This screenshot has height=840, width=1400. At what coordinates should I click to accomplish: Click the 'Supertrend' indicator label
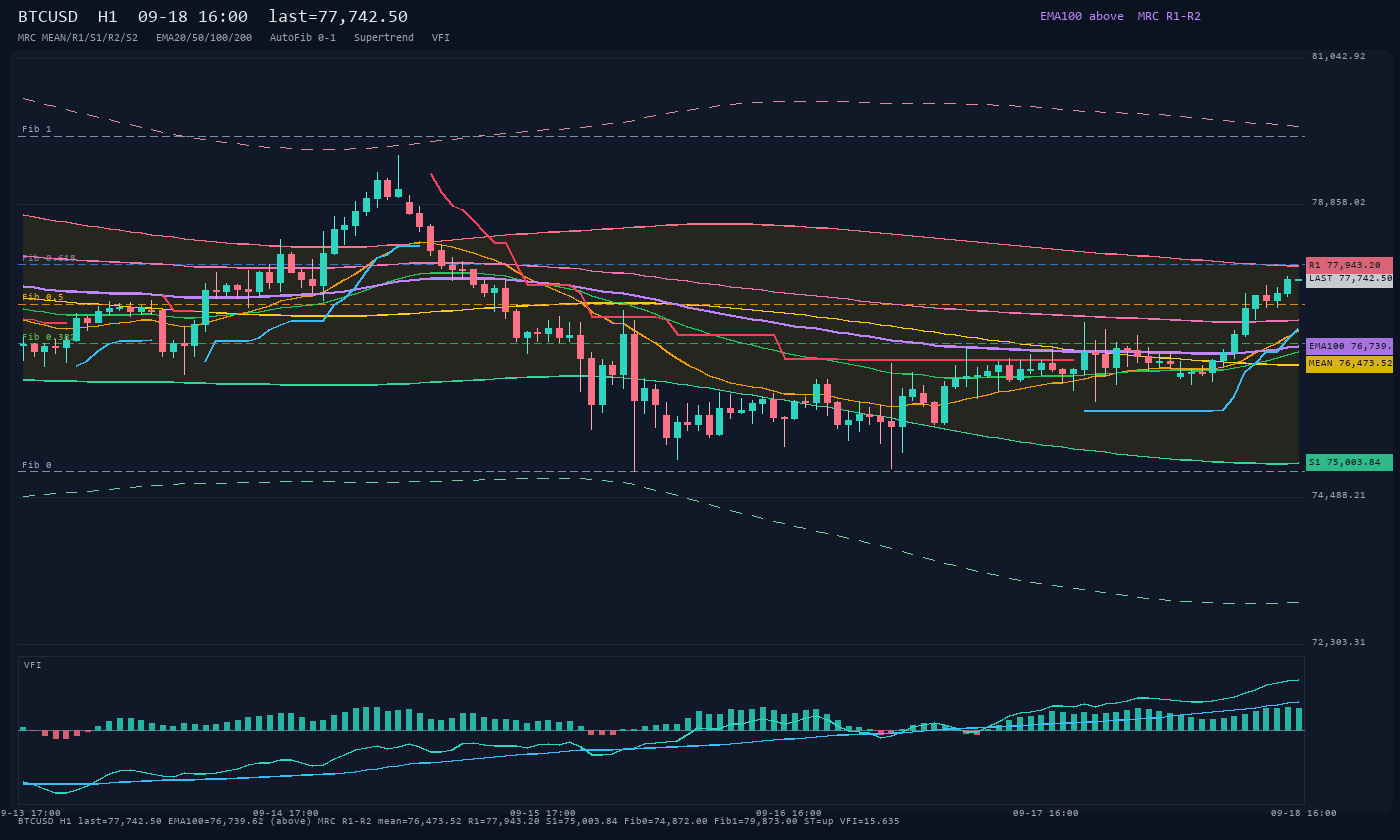click(384, 38)
